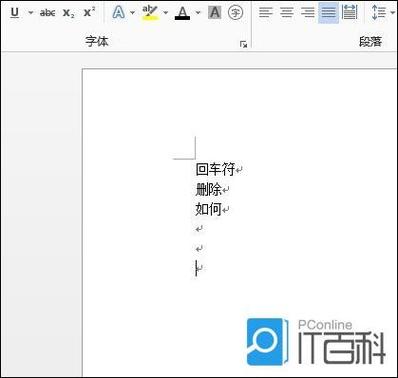The image size is (398, 378).
Task: Align text right
Action: tap(307, 13)
